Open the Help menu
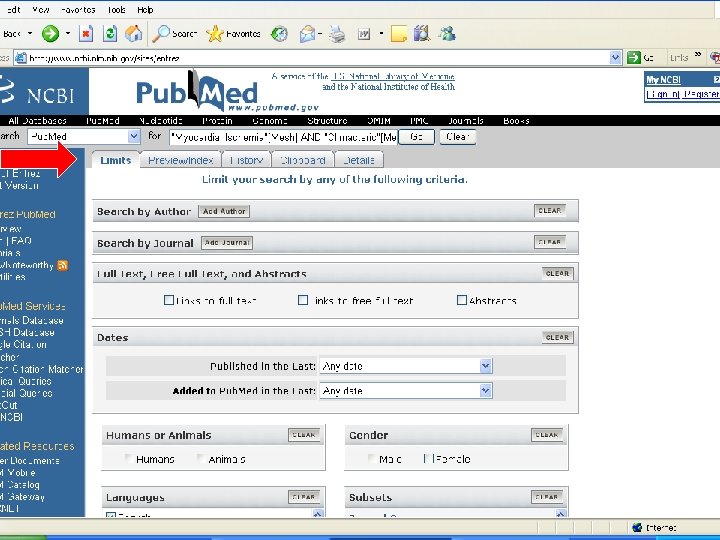Screen dimensions: 720x540 click(145, 10)
